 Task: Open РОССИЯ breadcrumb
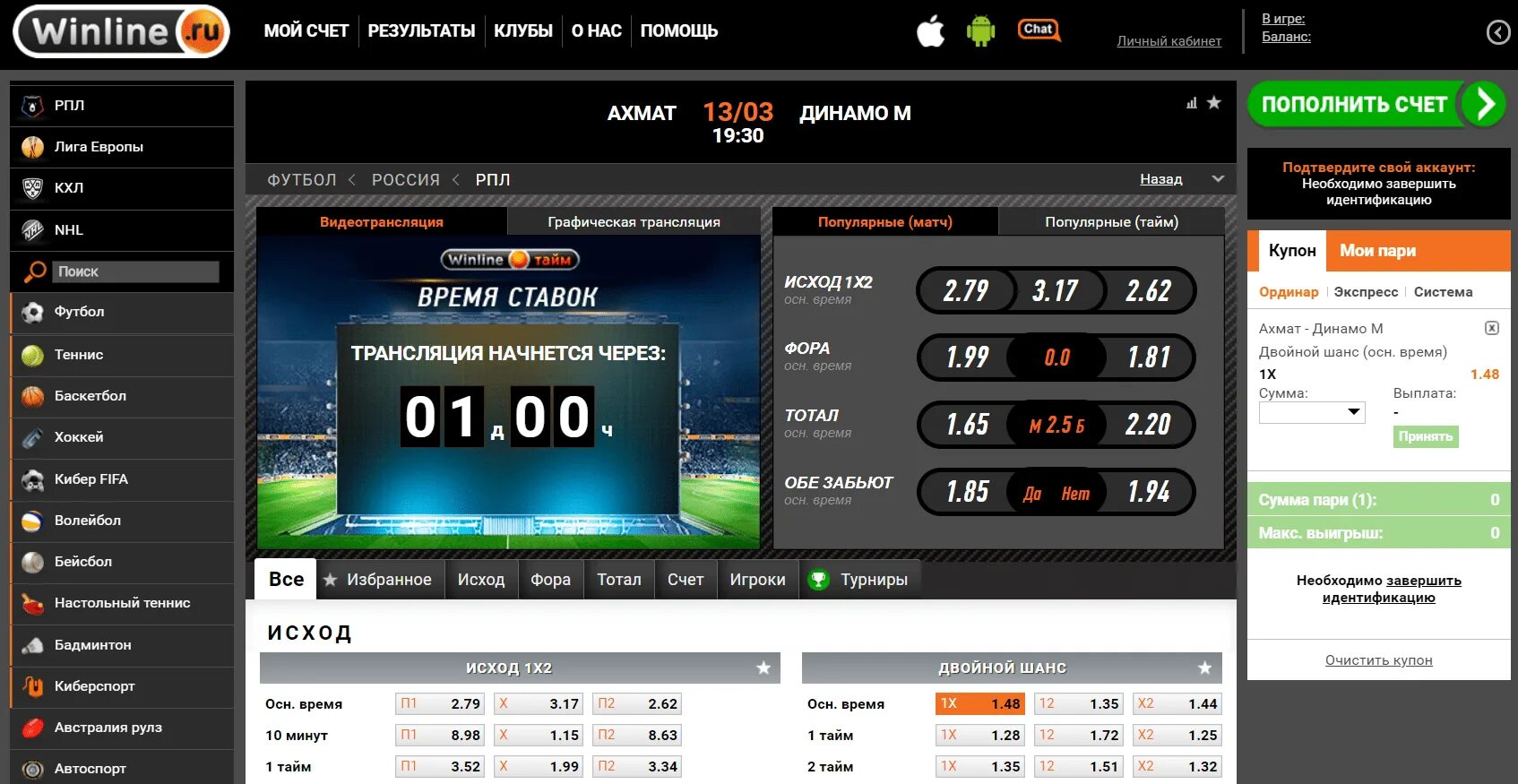[x=406, y=180]
